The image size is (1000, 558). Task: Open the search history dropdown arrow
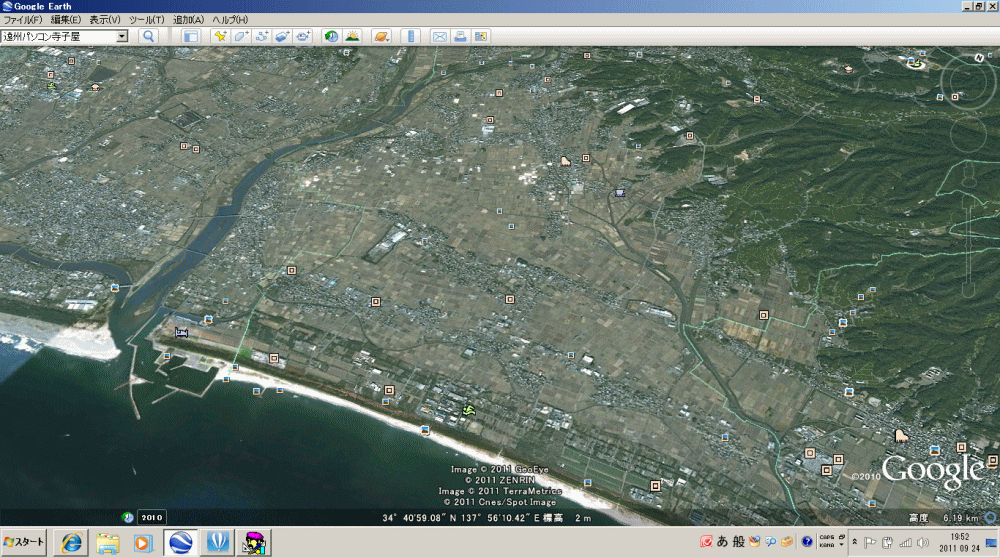[122, 36]
